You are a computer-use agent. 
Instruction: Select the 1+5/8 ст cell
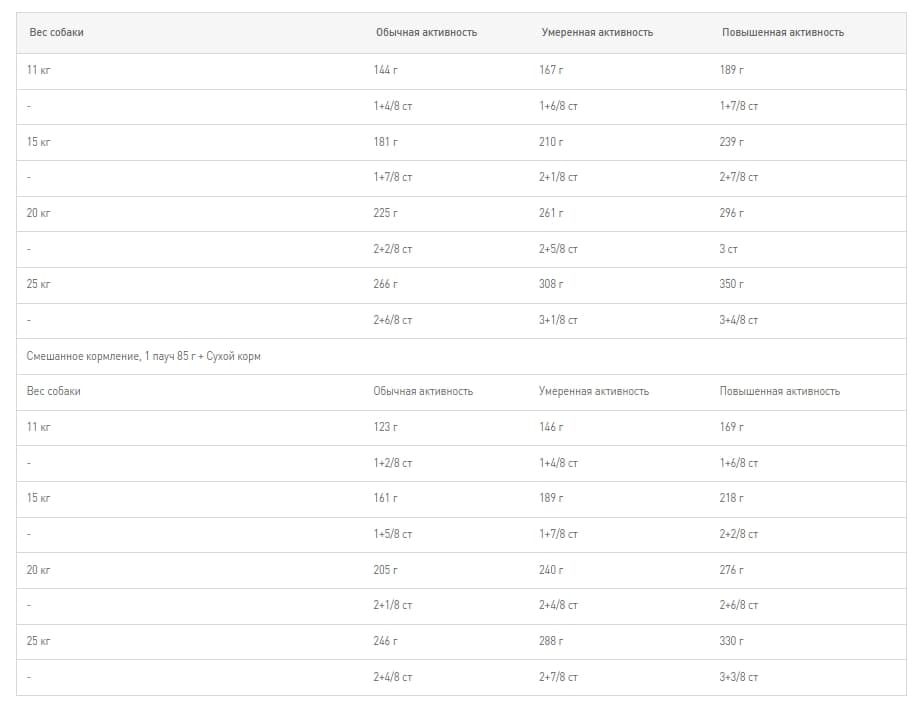click(393, 534)
